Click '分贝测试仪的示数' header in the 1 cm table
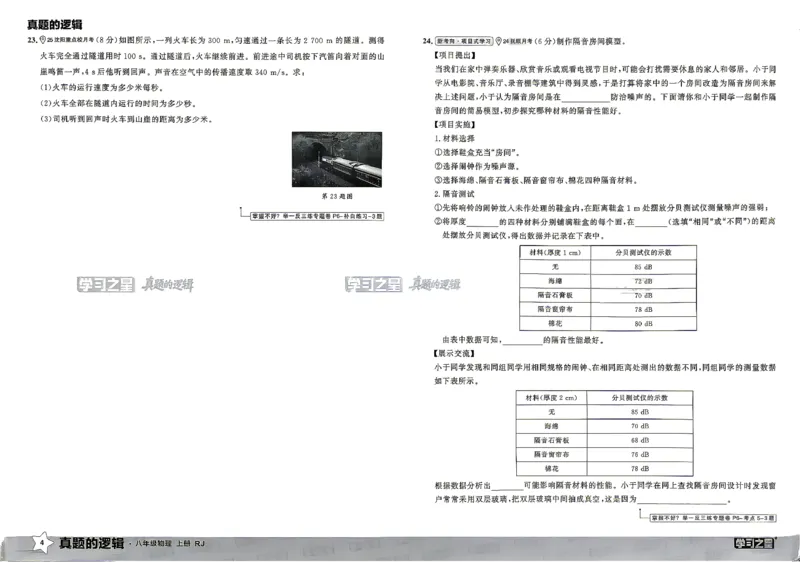 (x=643, y=253)
